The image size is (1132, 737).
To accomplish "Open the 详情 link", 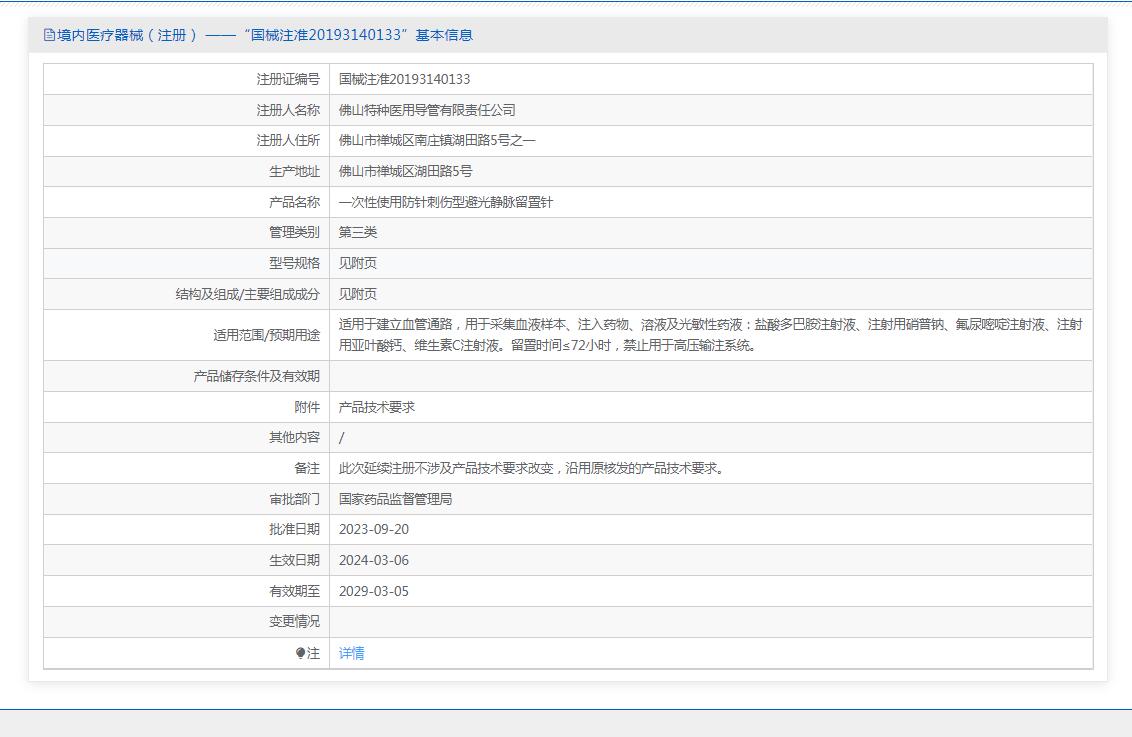I will 351,653.
